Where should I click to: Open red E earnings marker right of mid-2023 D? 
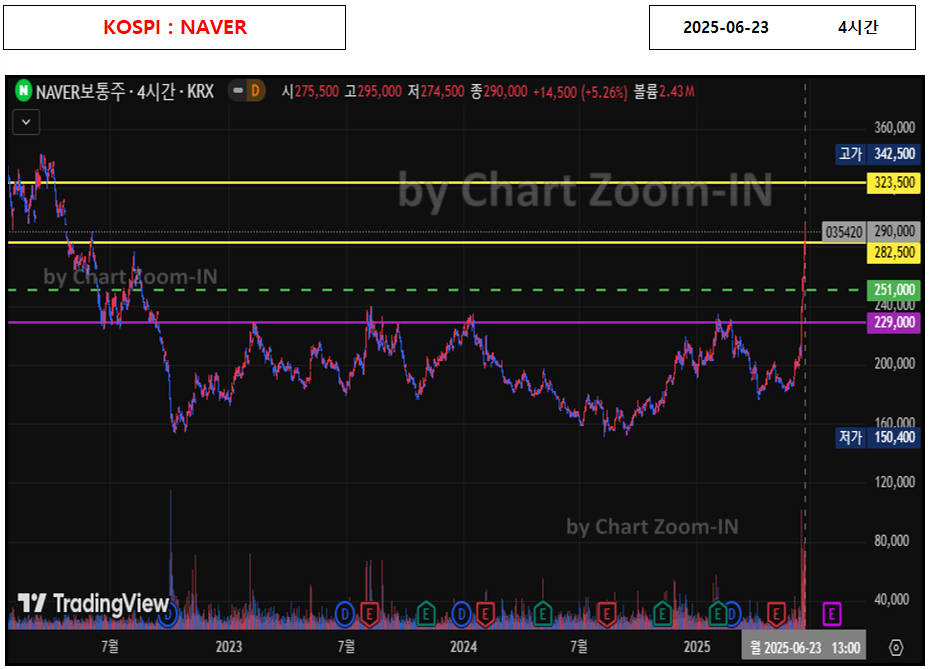[369, 614]
